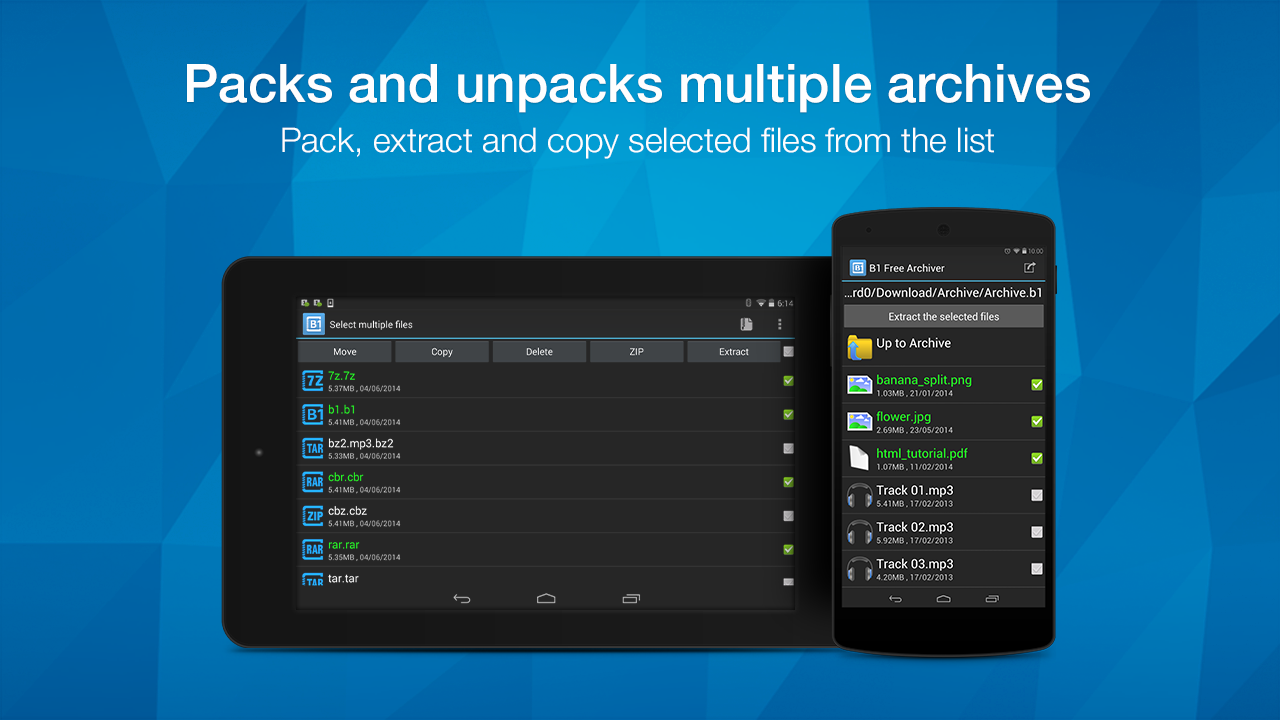This screenshot has height=720, width=1280.
Task: Select the Track 02.mp3 checkbox
Action: tap(1037, 532)
